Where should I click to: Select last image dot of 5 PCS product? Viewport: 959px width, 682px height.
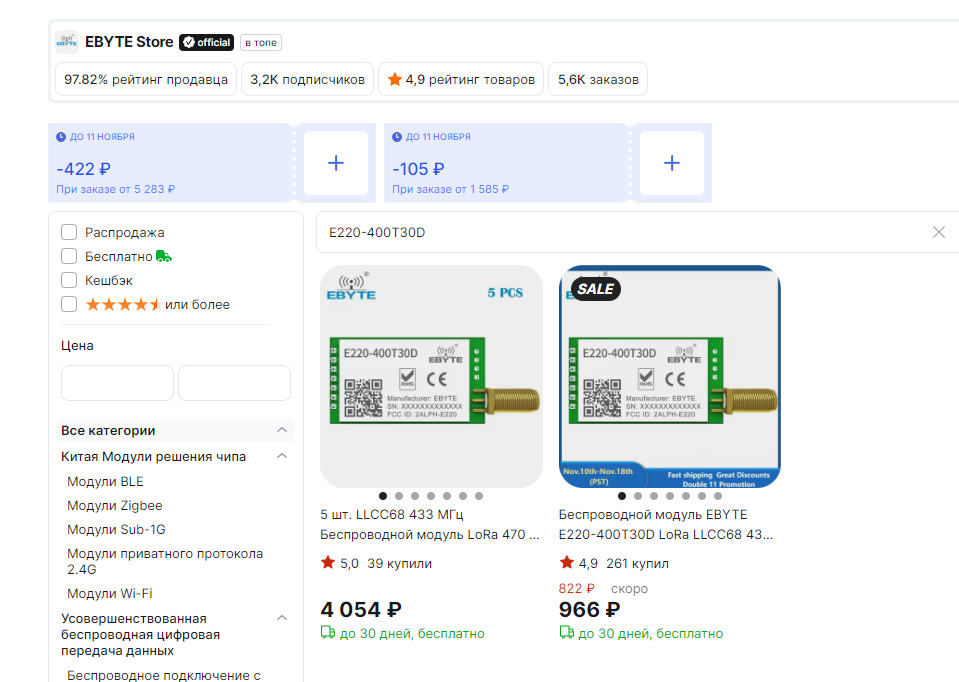click(479, 496)
